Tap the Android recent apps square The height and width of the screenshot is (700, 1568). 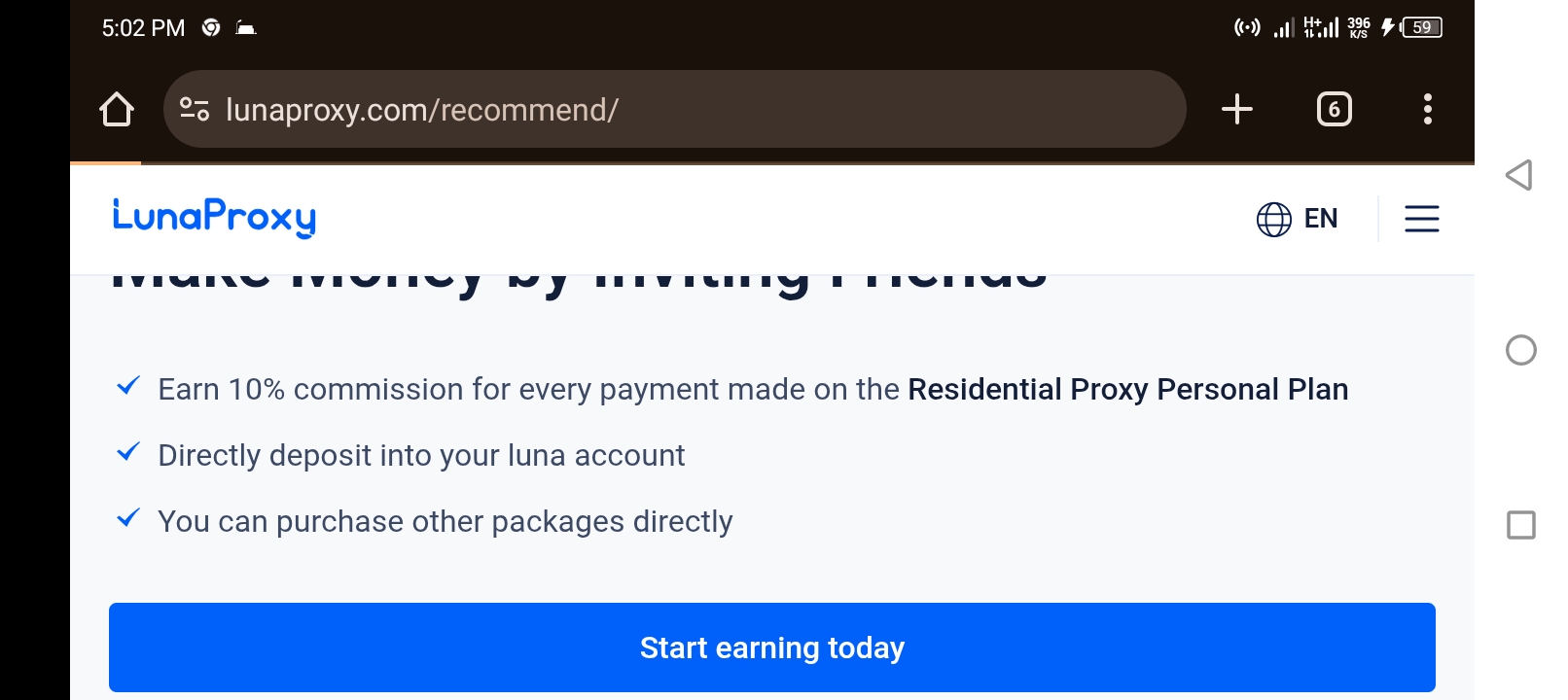point(1520,525)
